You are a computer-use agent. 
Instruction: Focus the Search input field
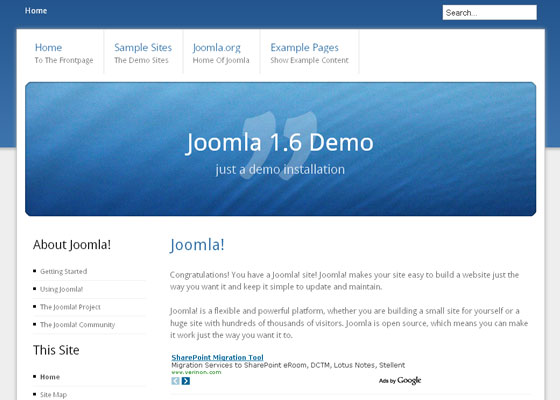[489, 12]
